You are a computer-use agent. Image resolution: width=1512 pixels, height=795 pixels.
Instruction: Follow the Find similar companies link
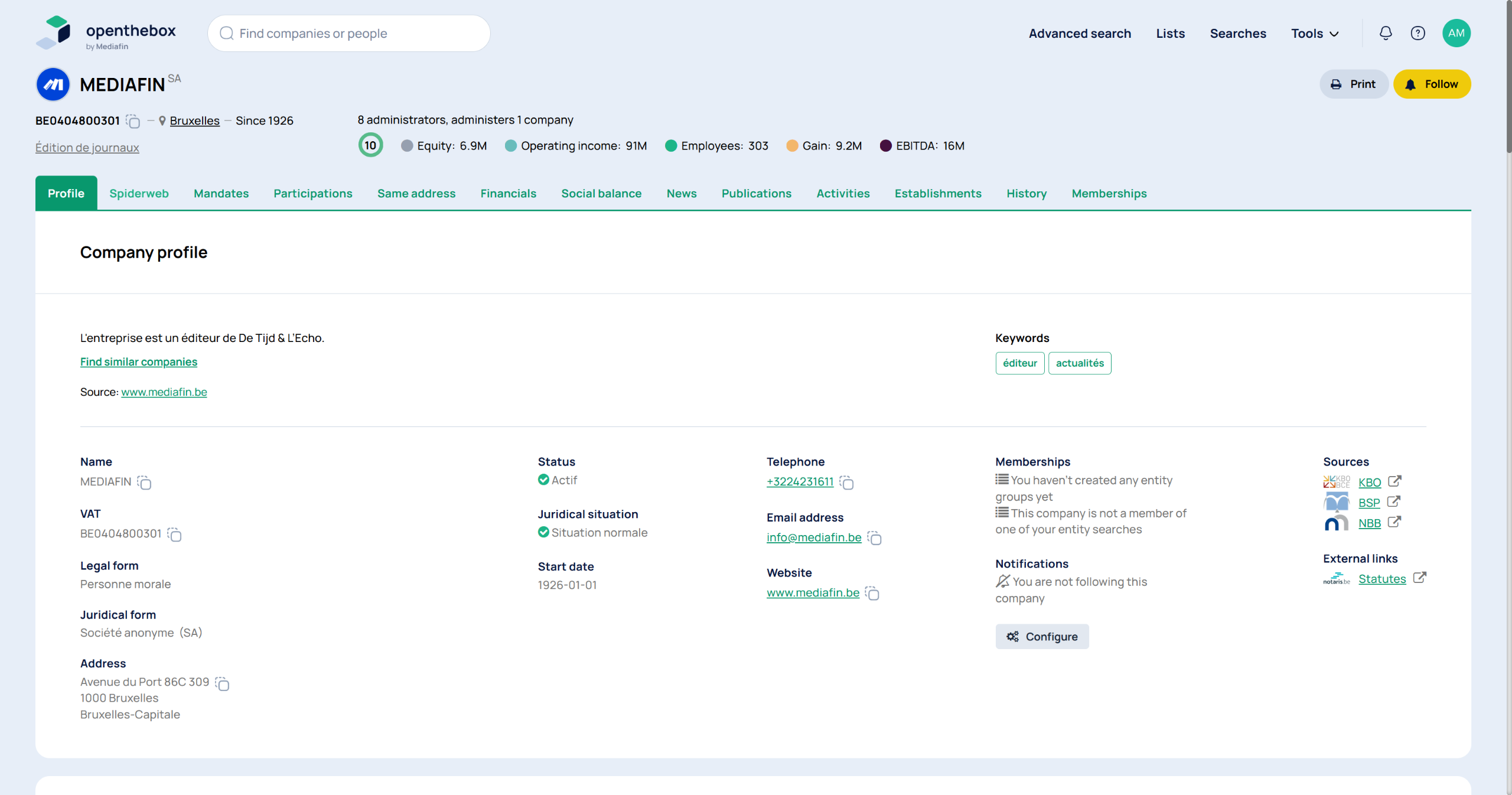[x=139, y=361]
